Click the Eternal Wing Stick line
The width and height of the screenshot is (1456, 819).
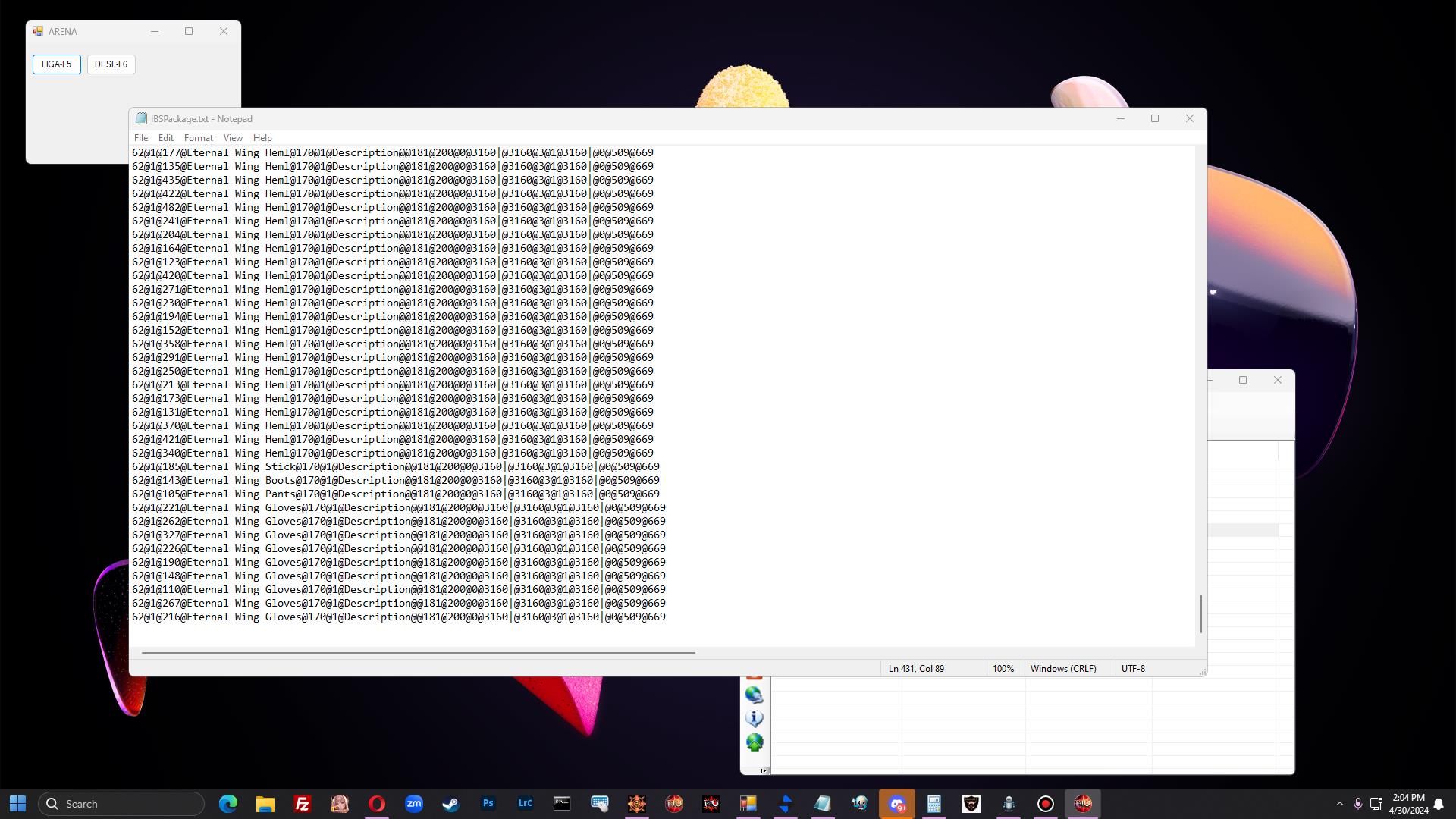pos(396,467)
